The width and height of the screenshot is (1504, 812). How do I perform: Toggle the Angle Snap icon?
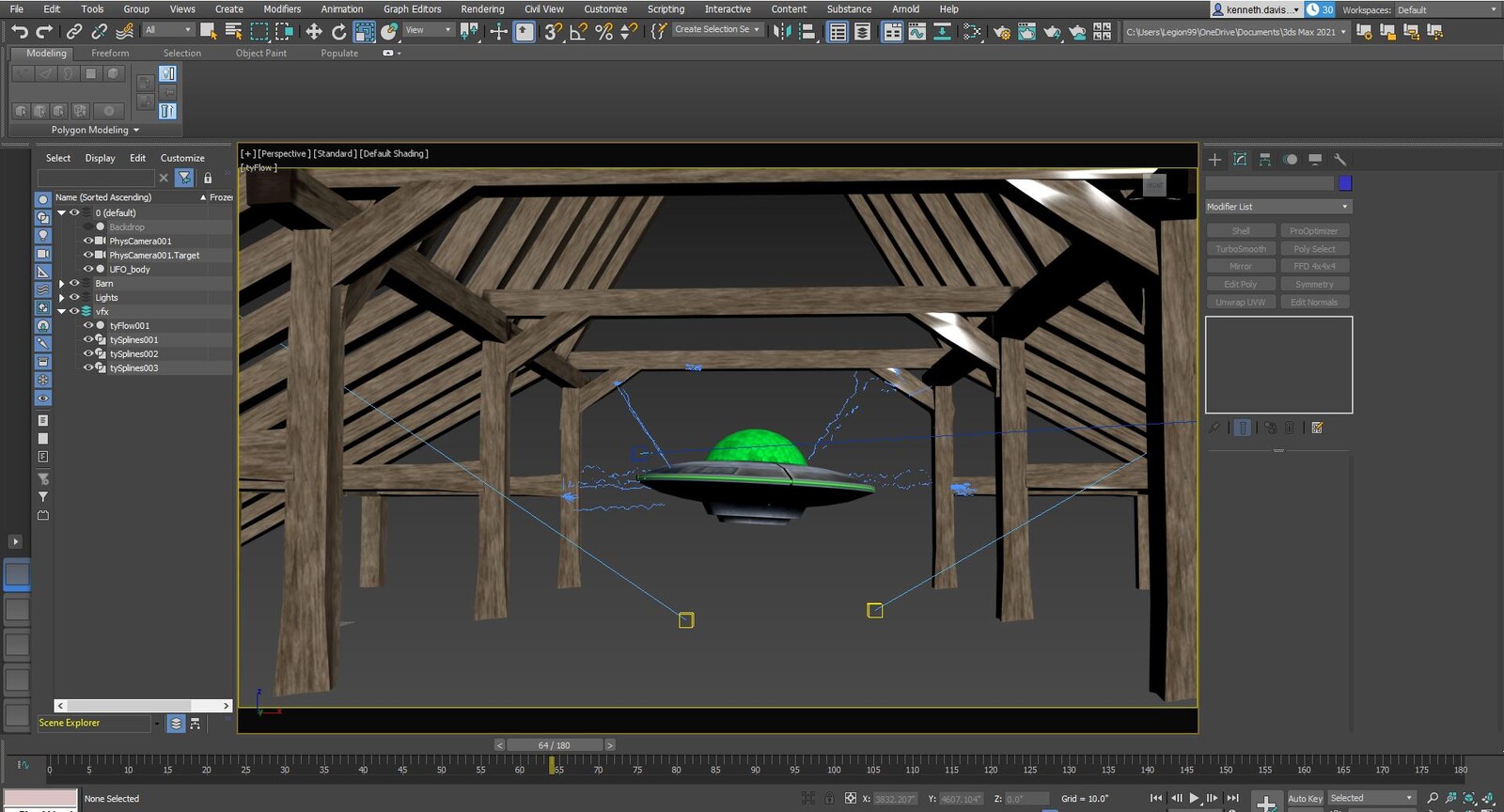(x=578, y=32)
